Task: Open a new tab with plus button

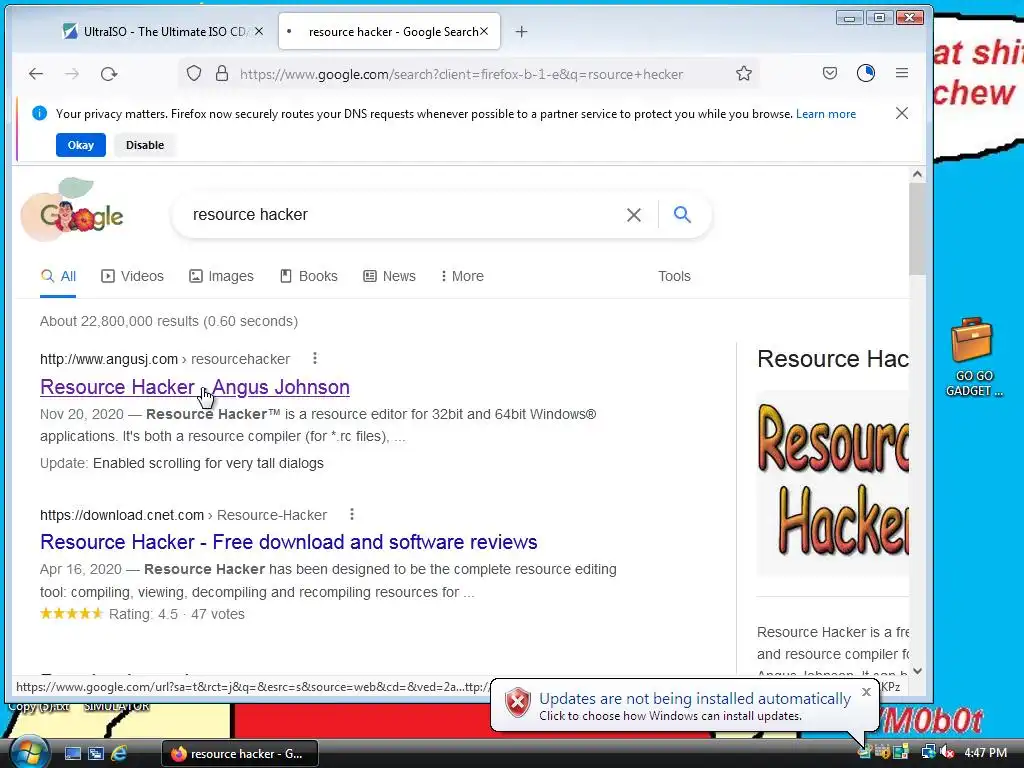Action: pyautogui.click(x=521, y=31)
